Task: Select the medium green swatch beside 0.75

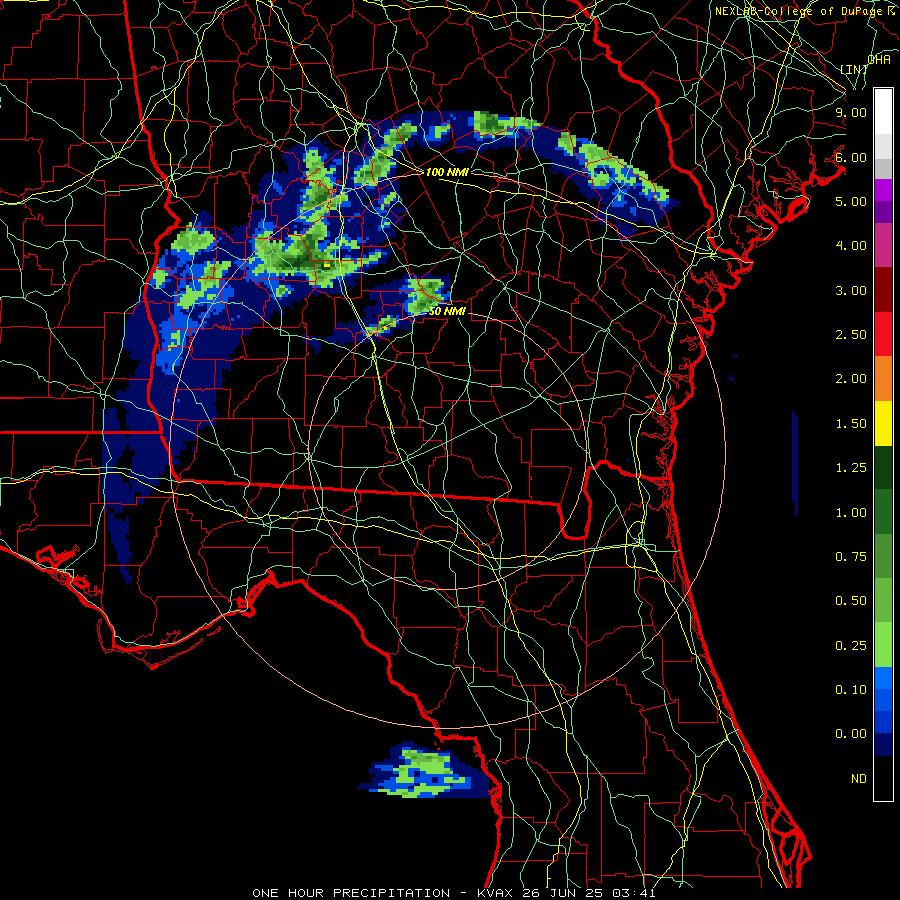Action: point(883,556)
